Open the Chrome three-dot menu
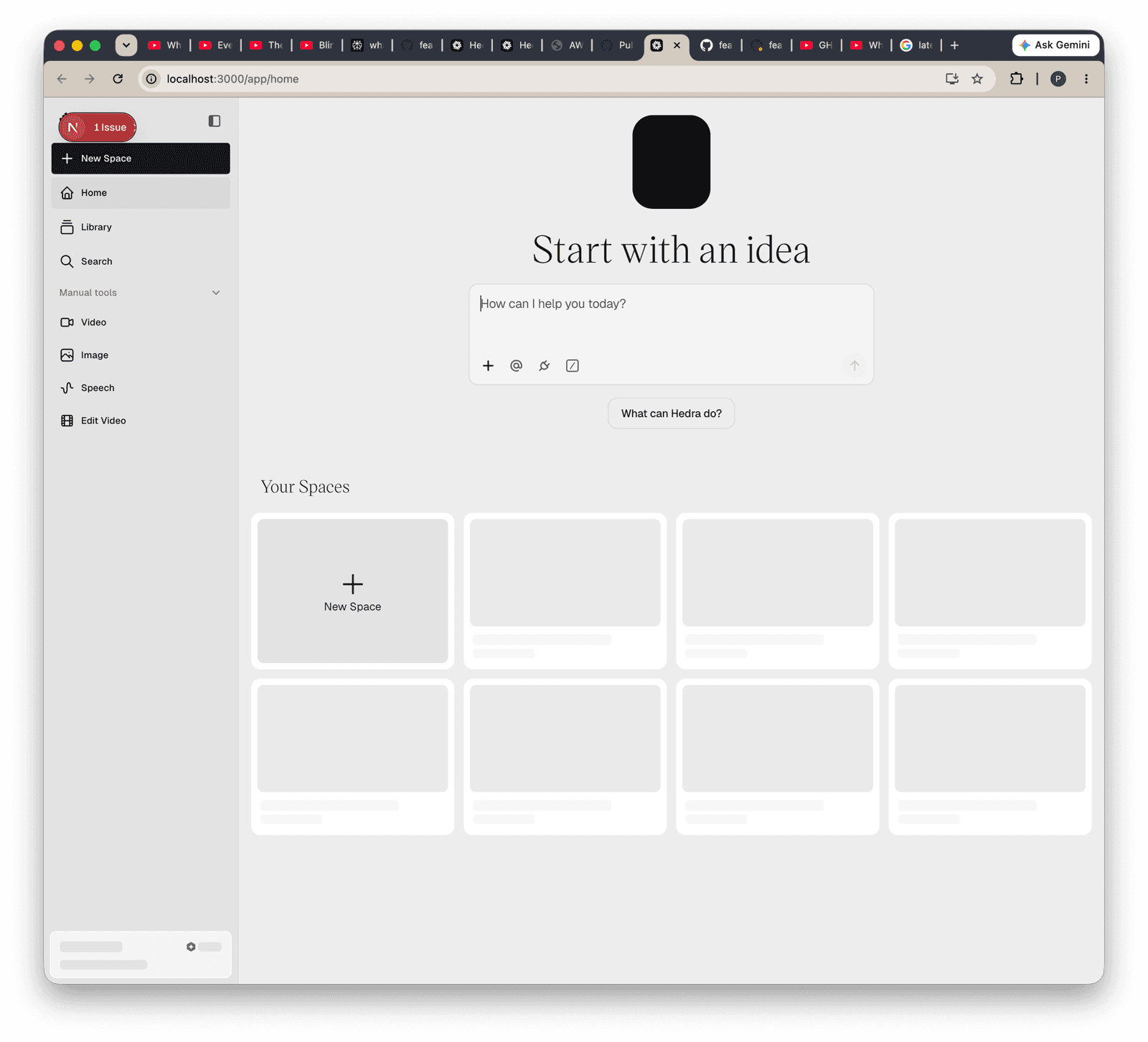The height and width of the screenshot is (1042, 1148). point(1086,79)
